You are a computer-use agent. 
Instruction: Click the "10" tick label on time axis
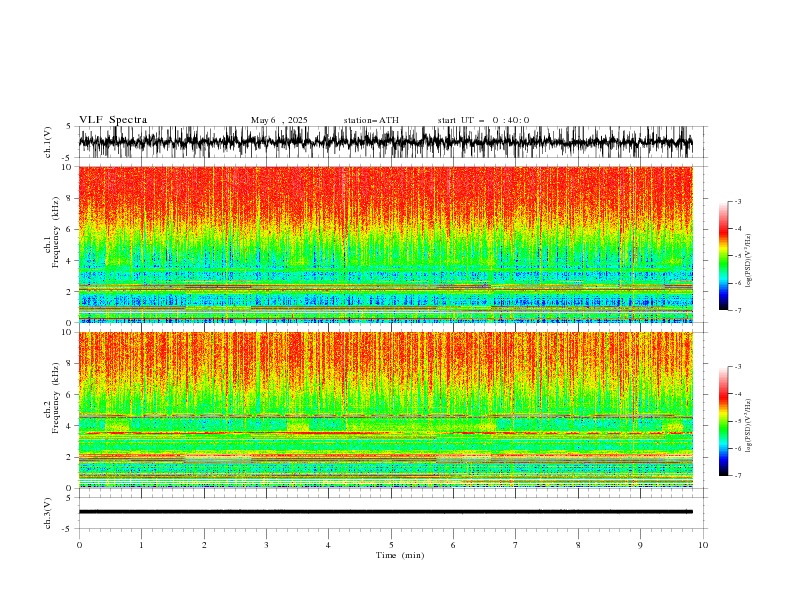pos(703,545)
